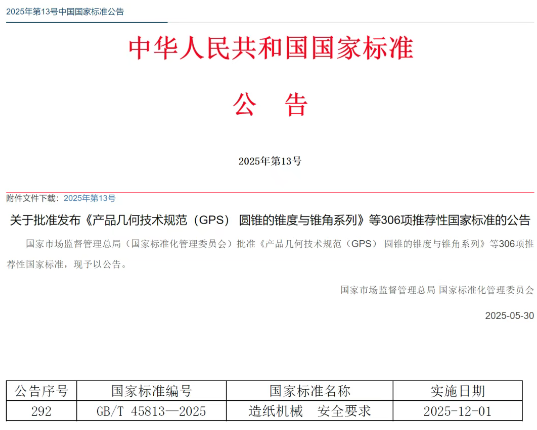Select the table cell 292

[41, 411]
